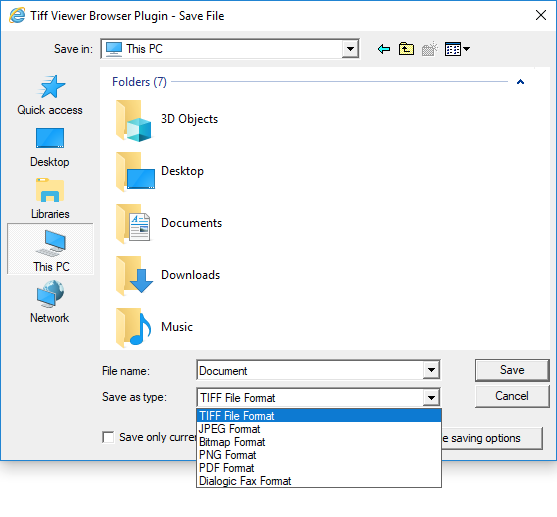Select Desktop in the places sidebar
This screenshot has width=557, height=517.
[50, 147]
